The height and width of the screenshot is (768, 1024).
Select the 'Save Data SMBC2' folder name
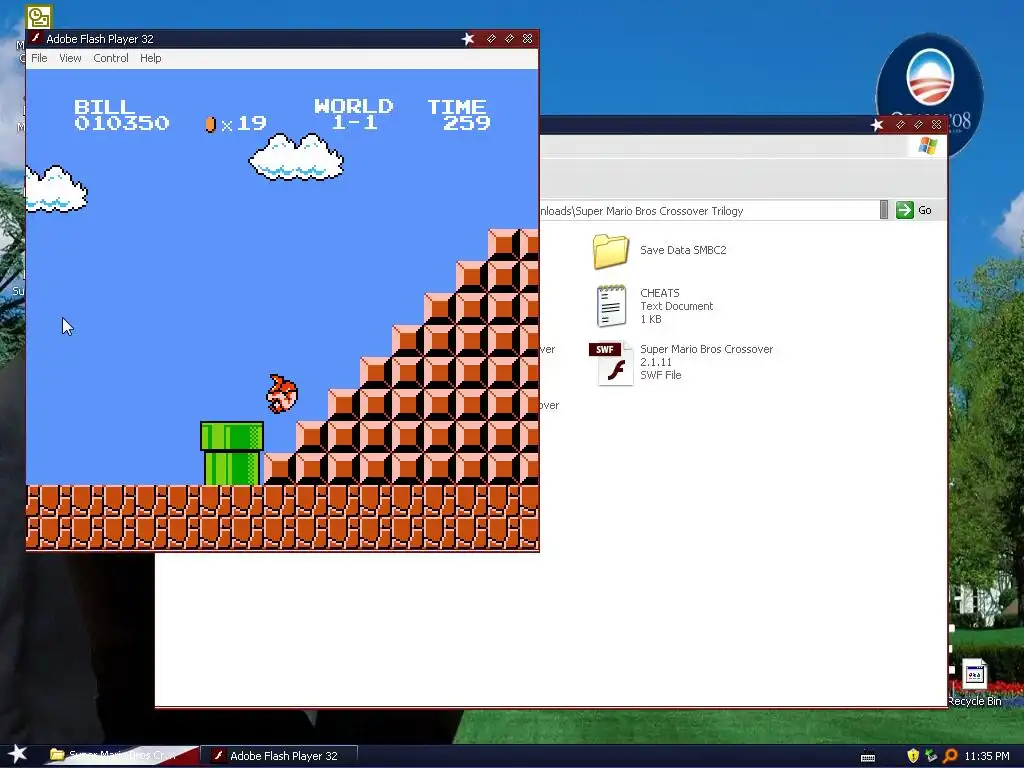683,250
